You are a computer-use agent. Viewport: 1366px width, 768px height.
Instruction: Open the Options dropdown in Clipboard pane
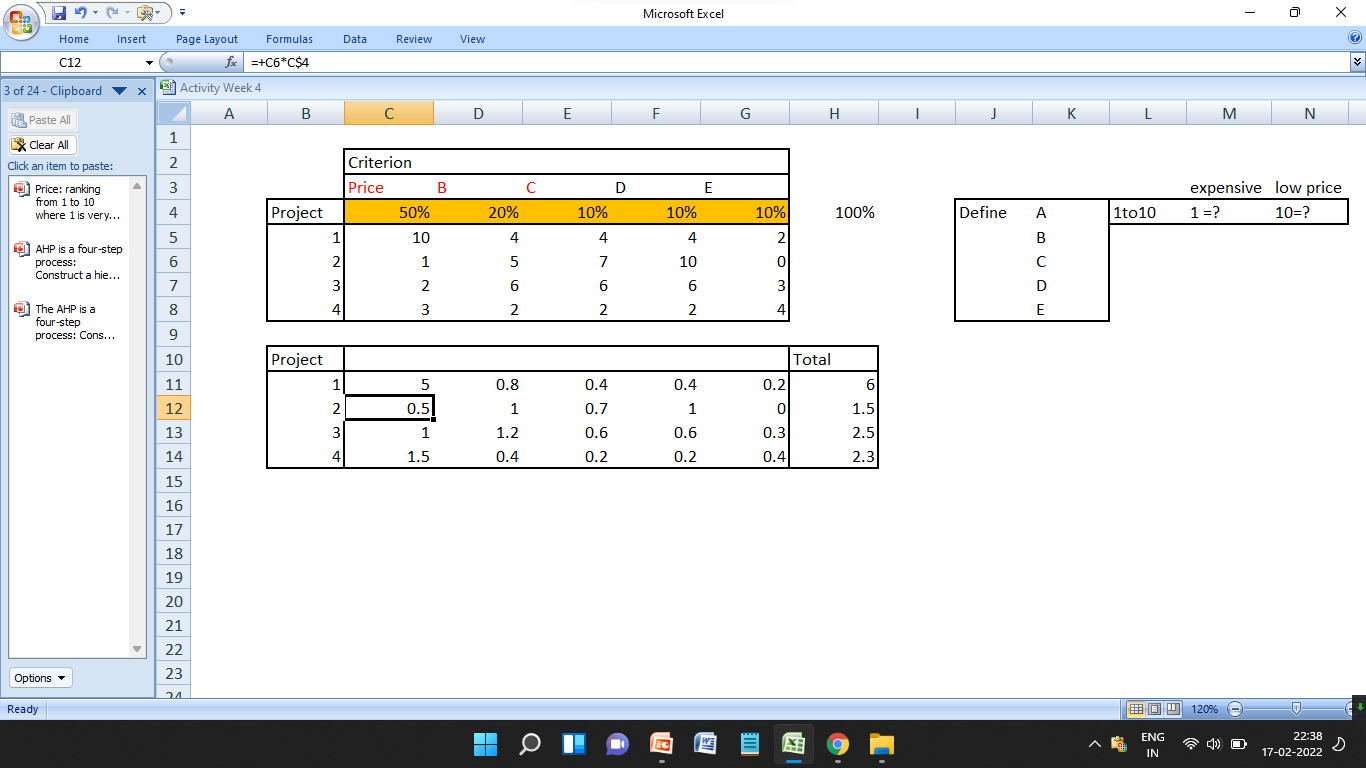[39, 677]
